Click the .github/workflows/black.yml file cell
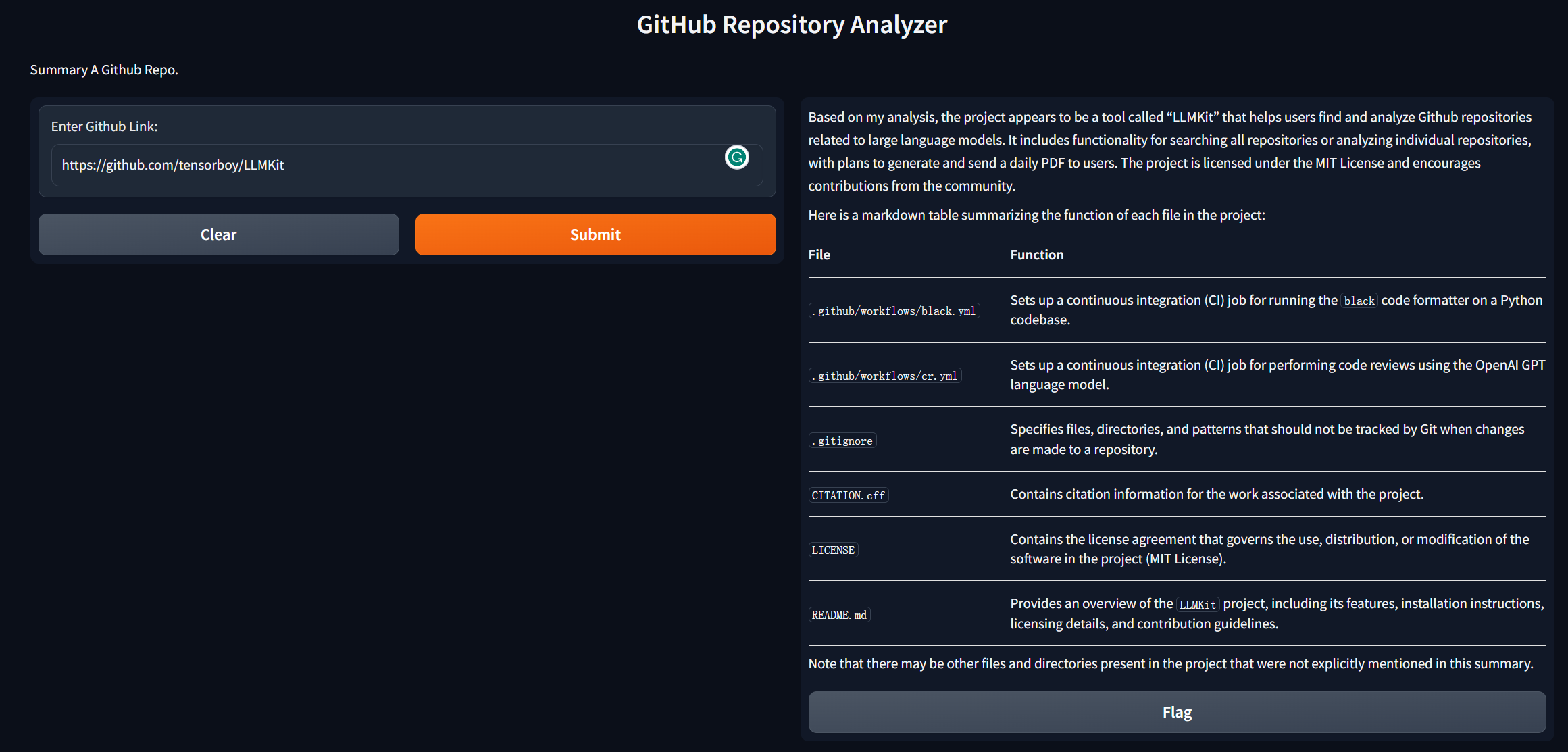The height and width of the screenshot is (752, 1568). (894, 311)
